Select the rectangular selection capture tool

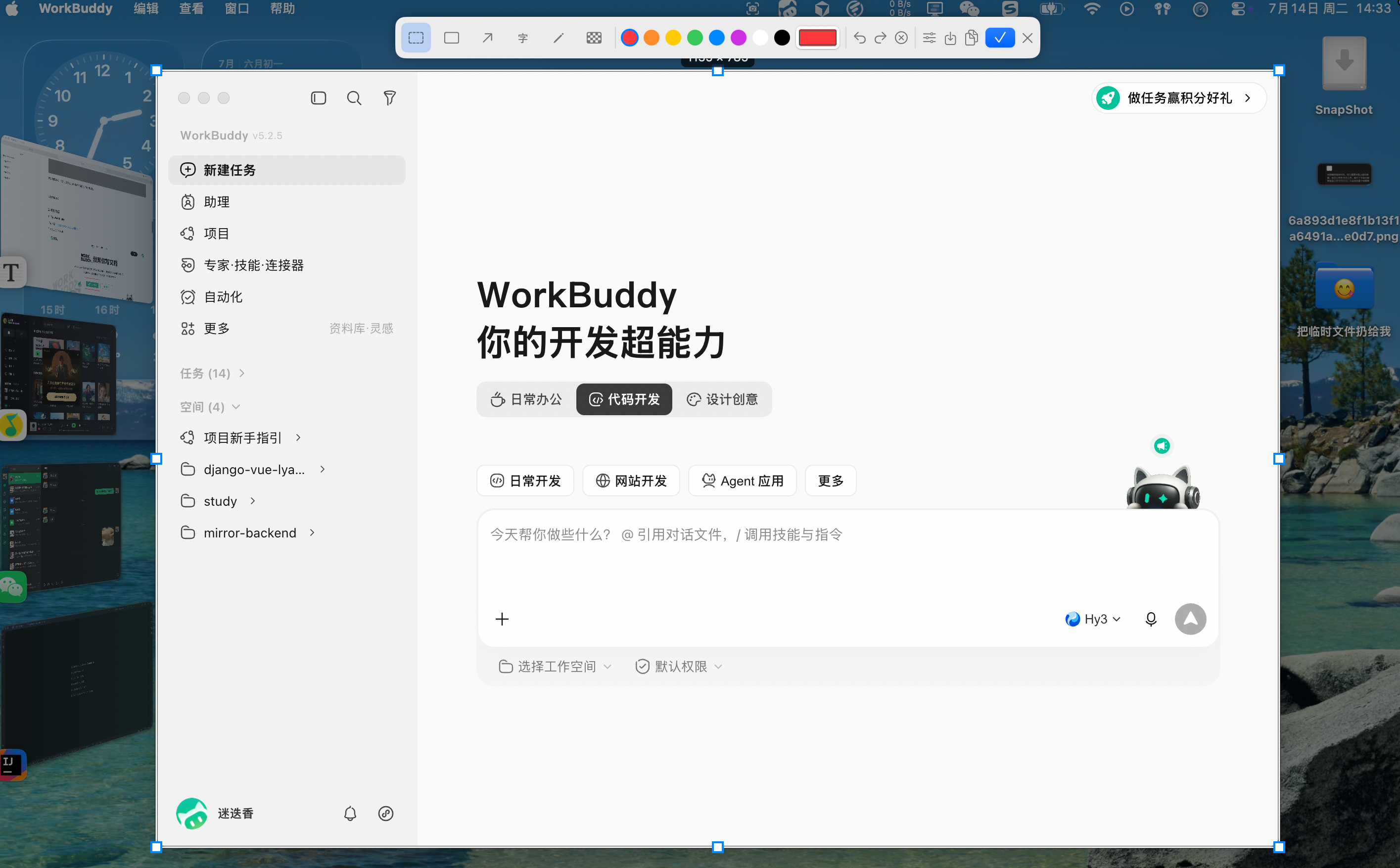pyautogui.click(x=416, y=38)
